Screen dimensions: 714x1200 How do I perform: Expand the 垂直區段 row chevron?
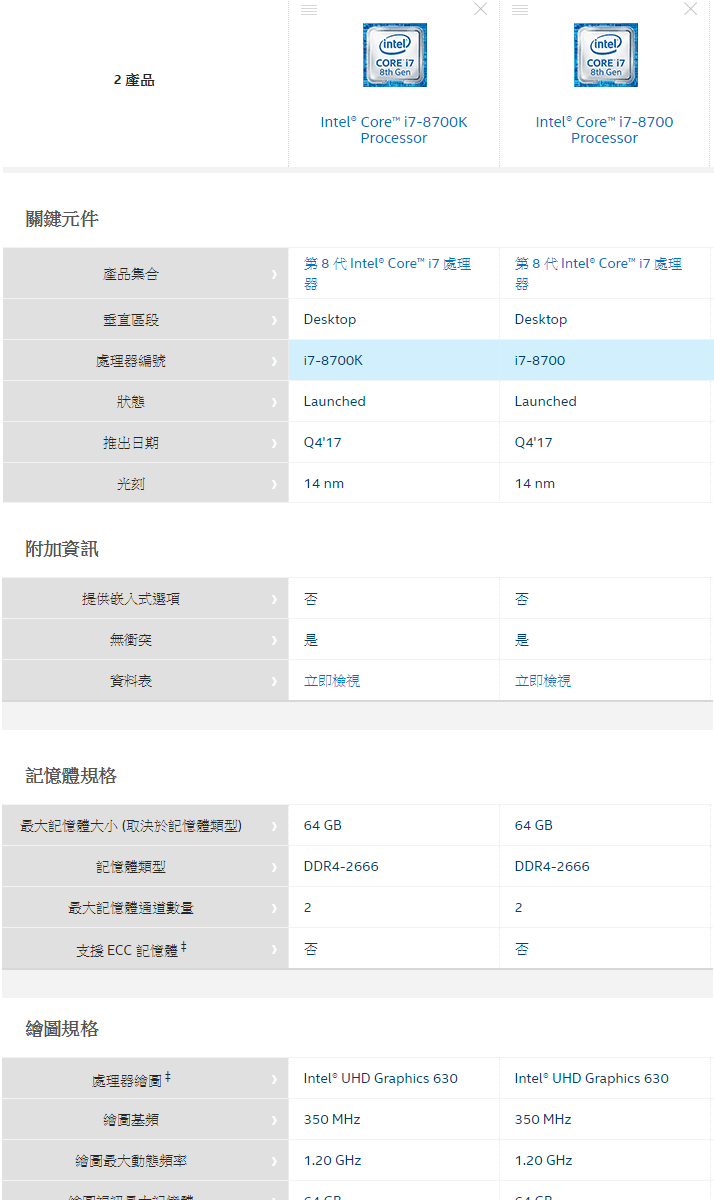coord(274,320)
